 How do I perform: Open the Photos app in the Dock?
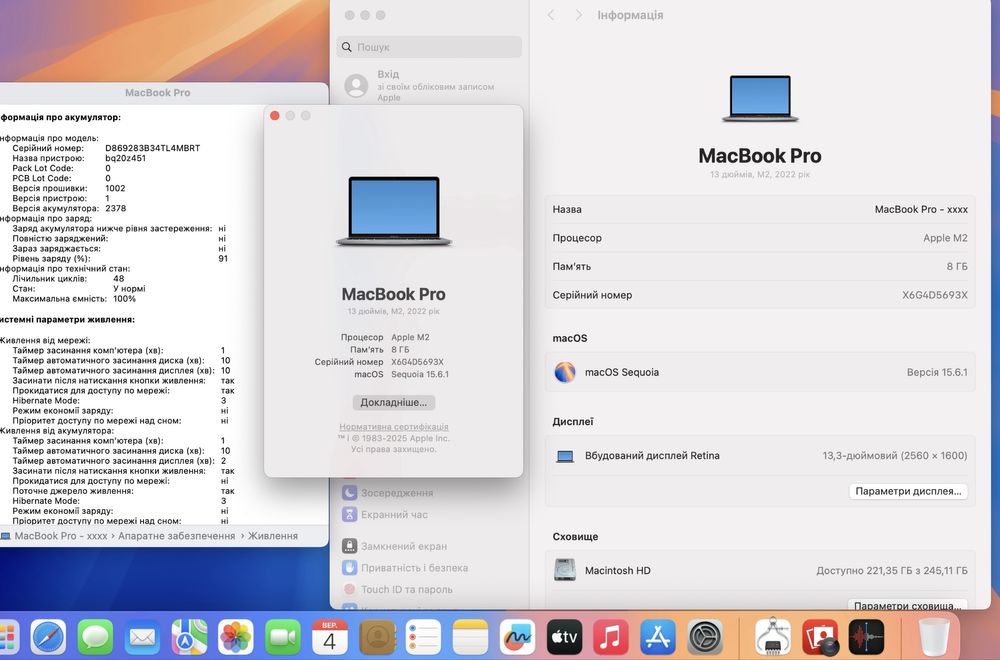(x=236, y=636)
